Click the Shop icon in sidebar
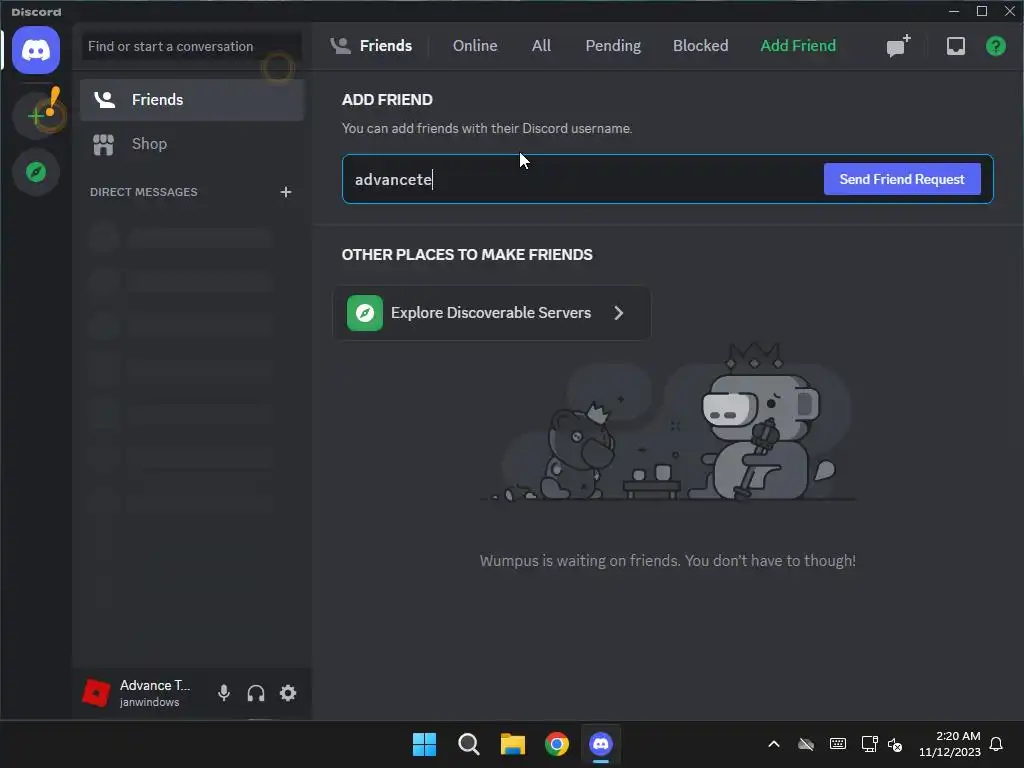This screenshot has width=1024, height=768. coord(103,144)
